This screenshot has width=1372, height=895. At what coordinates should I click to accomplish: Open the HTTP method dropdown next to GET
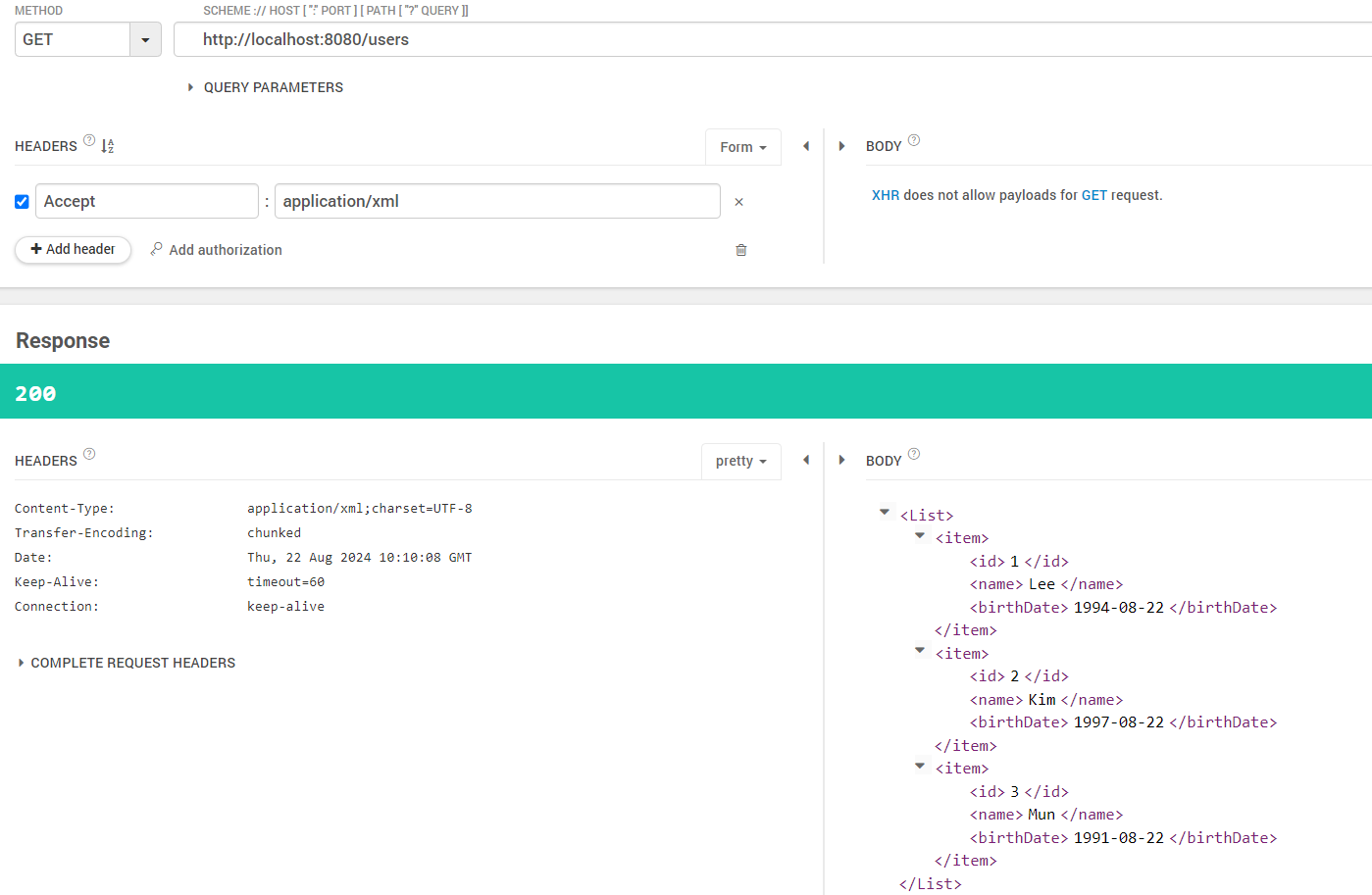[x=145, y=39]
